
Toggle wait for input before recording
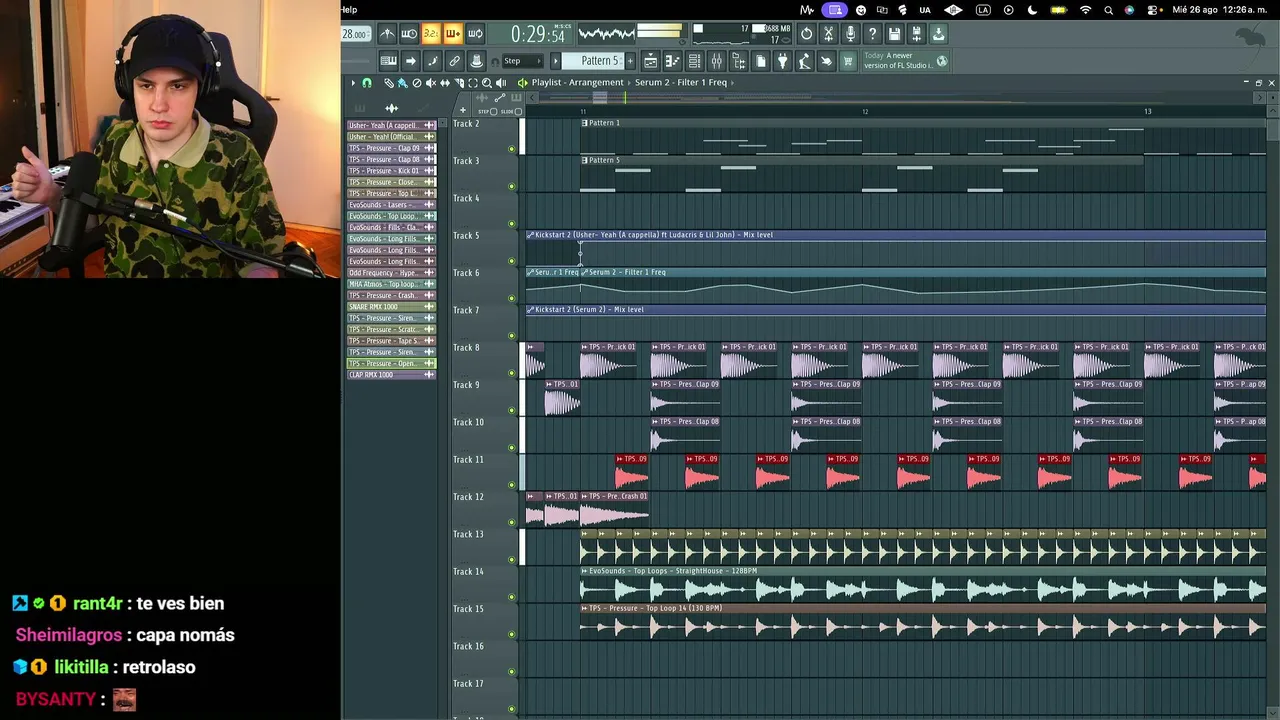click(409, 34)
